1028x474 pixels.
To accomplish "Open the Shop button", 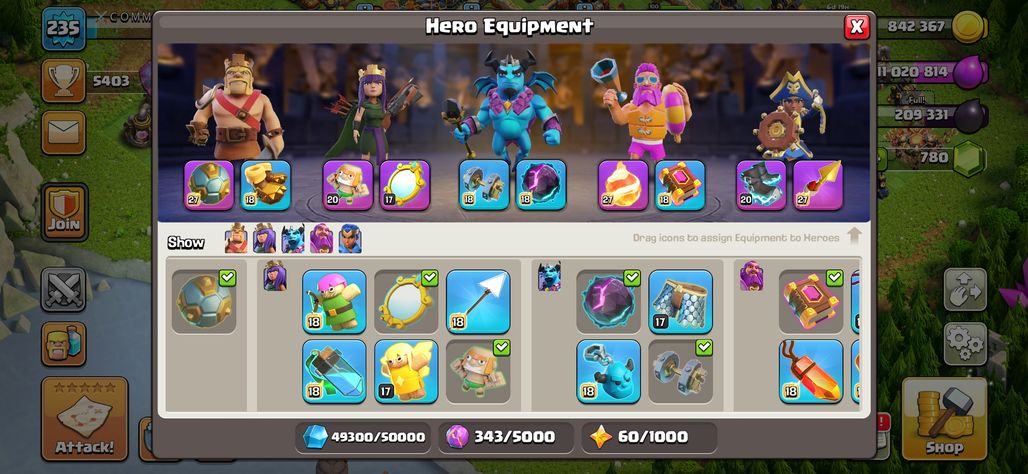I will coord(944,419).
